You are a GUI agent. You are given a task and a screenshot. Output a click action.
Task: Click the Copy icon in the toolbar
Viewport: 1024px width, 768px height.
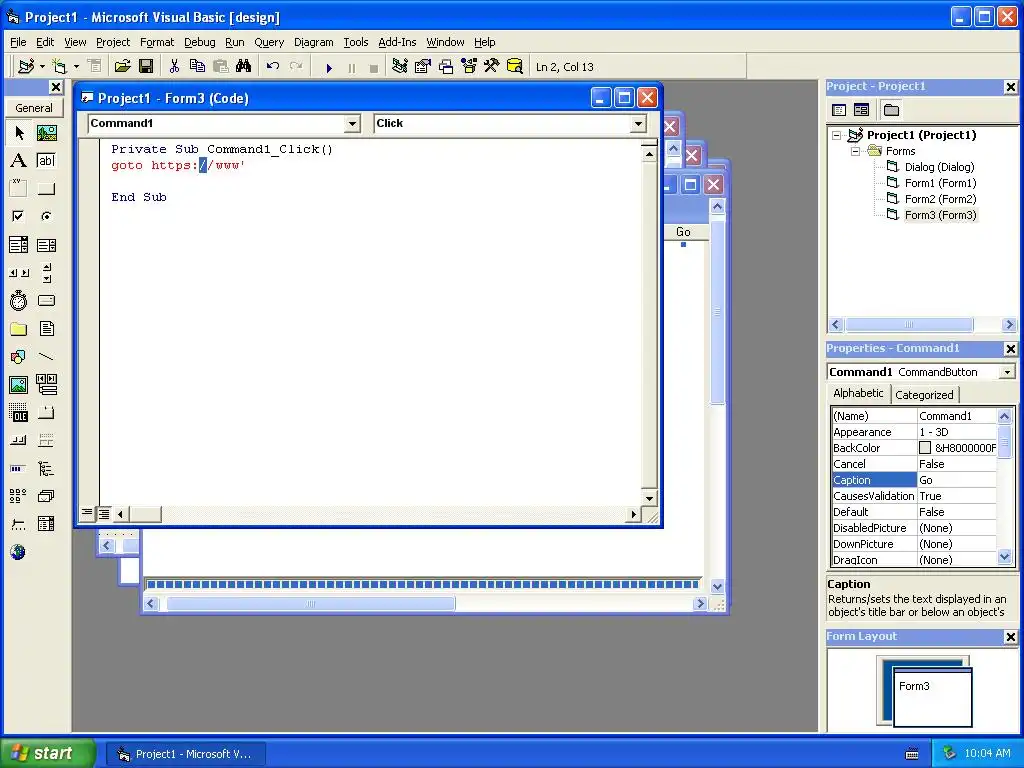(x=197, y=67)
